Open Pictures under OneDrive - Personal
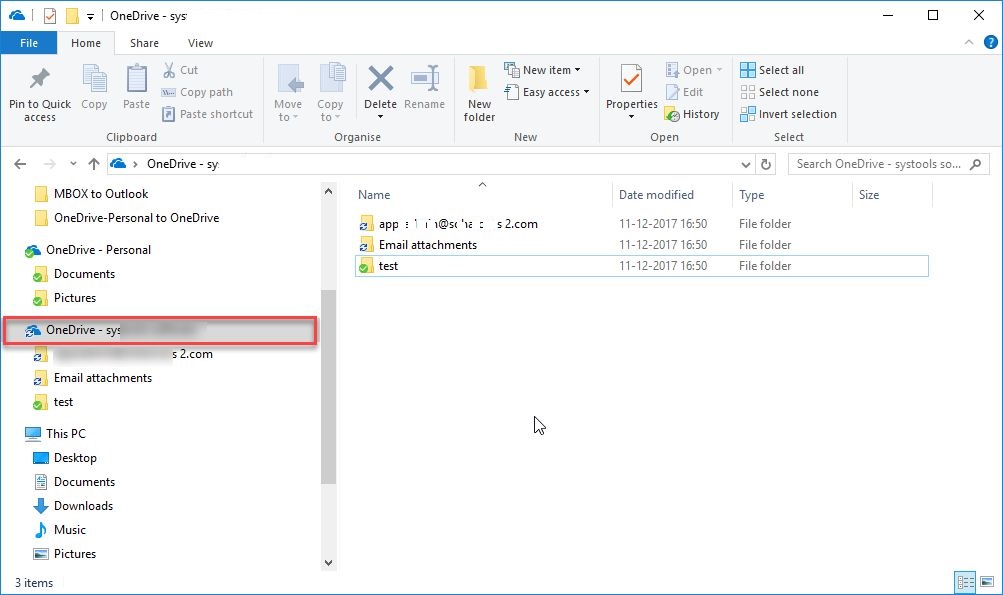1003x595 pixels. (74, 298)
